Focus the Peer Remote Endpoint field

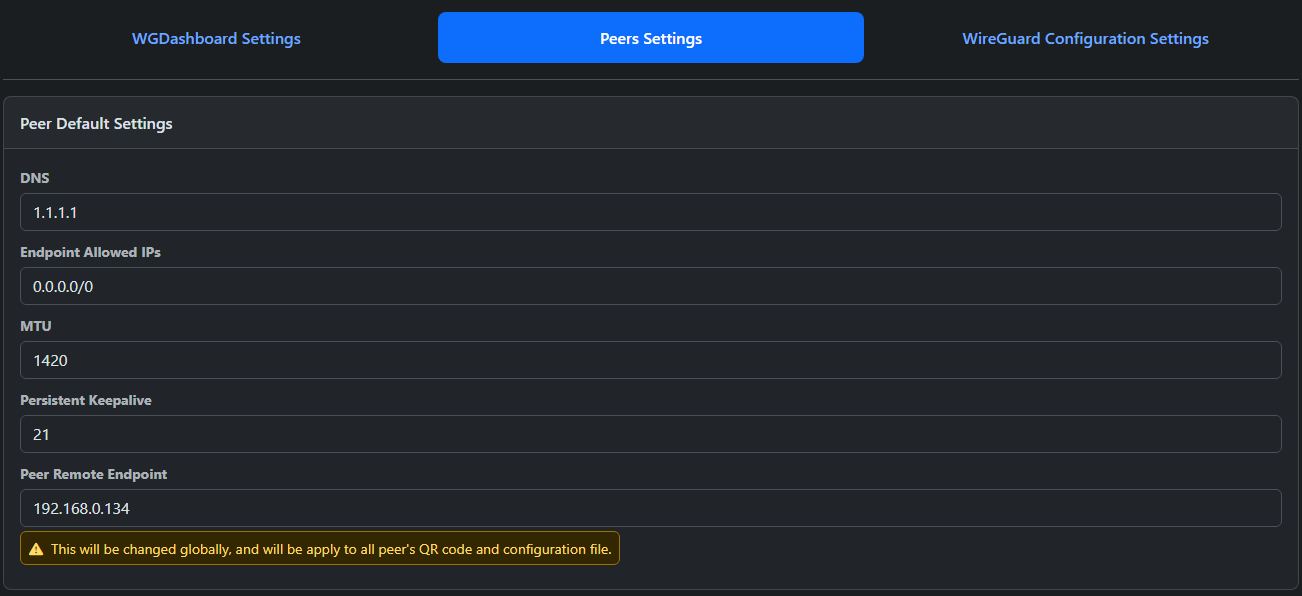point(650,508)
